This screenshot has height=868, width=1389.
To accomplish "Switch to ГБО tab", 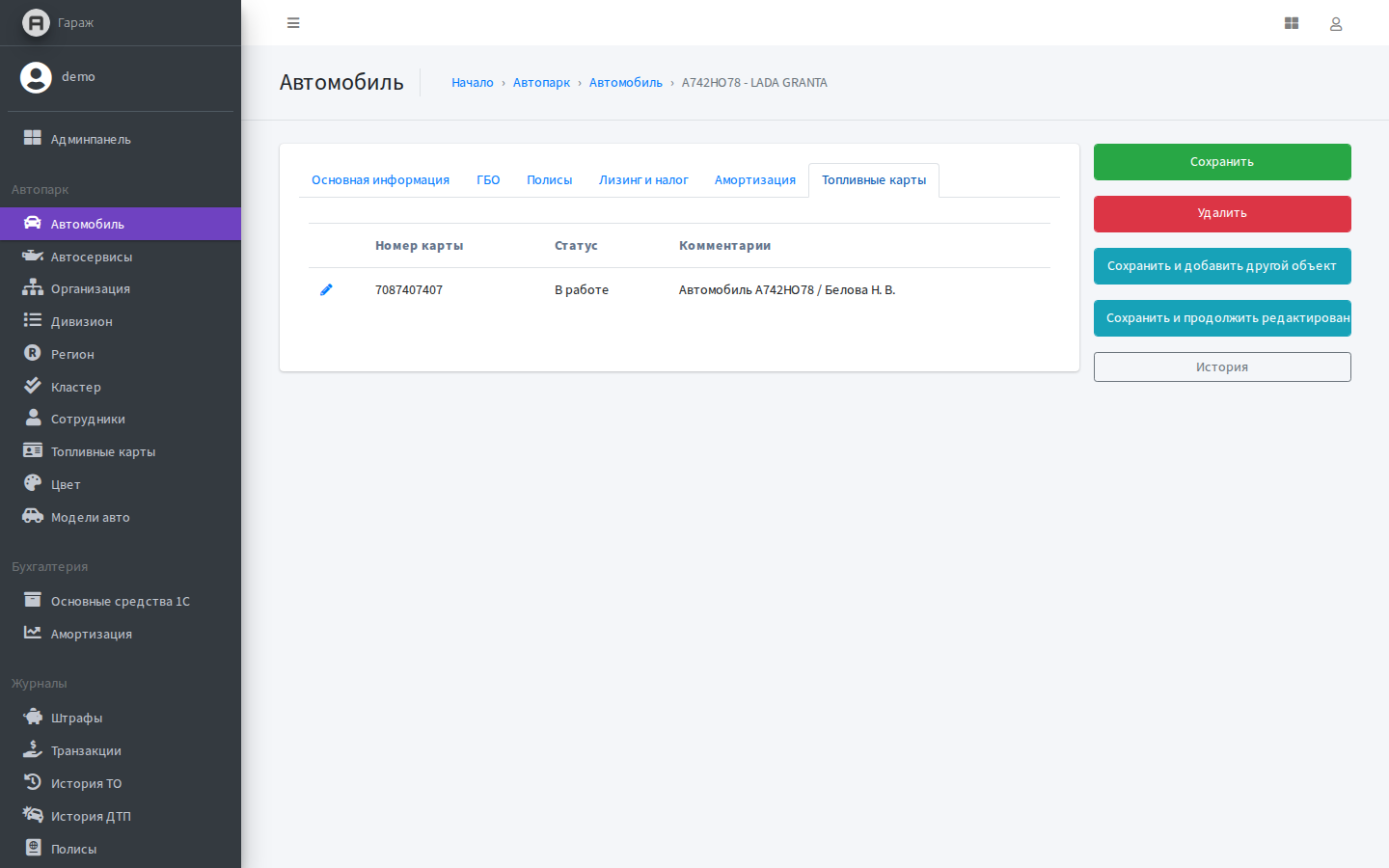I will pyautogui.click(x=488, y=180).
